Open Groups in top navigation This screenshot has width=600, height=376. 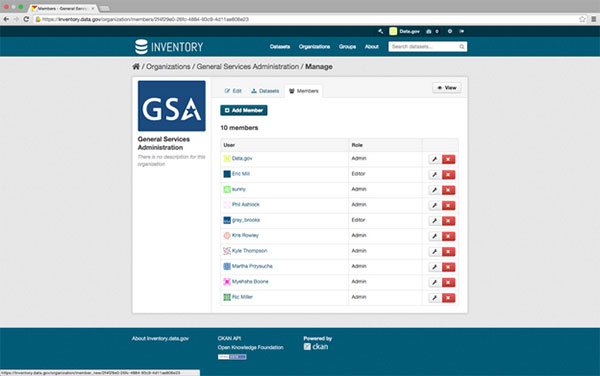(347, 47)
